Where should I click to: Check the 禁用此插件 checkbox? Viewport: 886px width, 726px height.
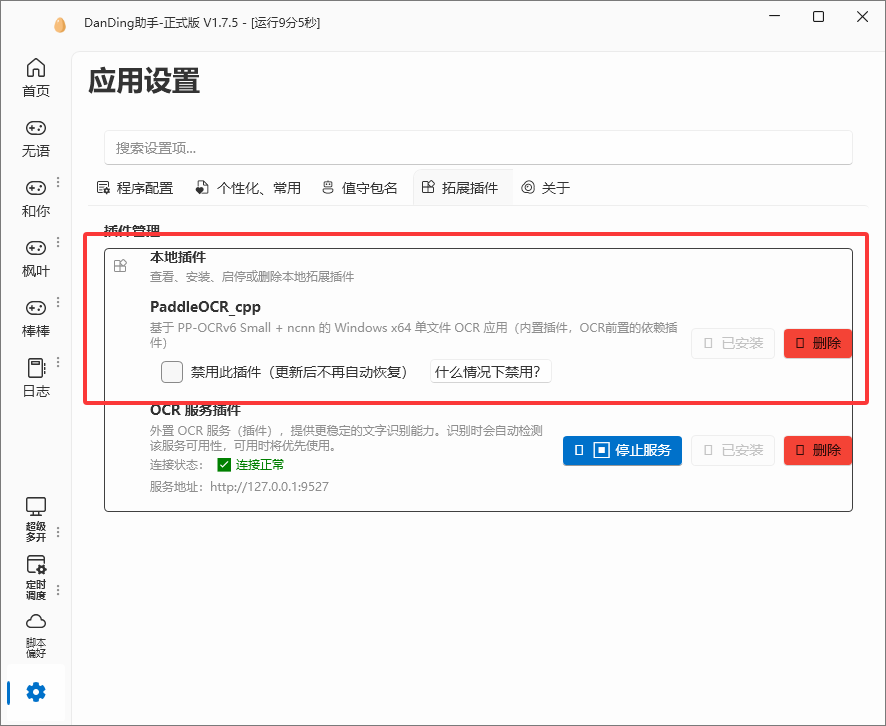coord(172,372)
